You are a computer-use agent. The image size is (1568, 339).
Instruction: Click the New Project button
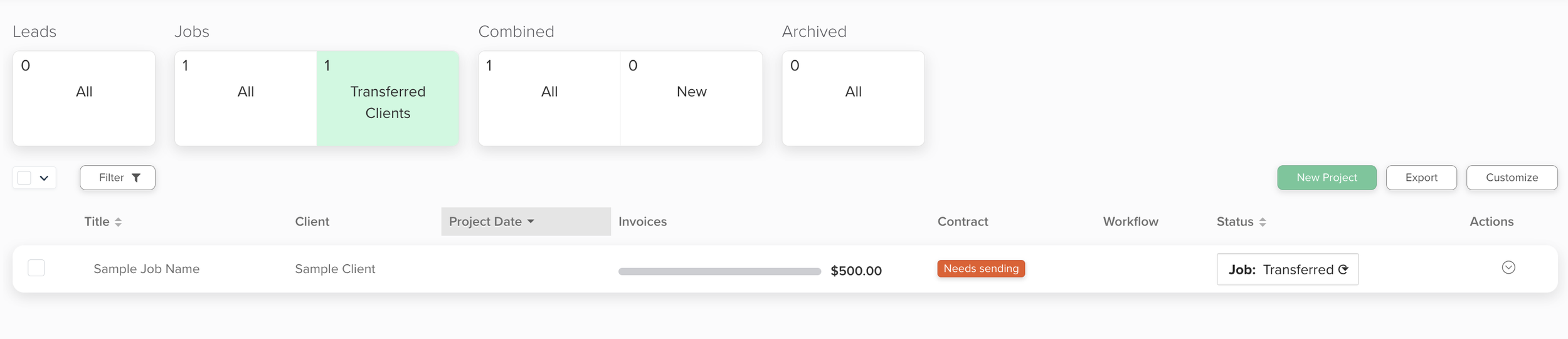tap(1327, 178)
